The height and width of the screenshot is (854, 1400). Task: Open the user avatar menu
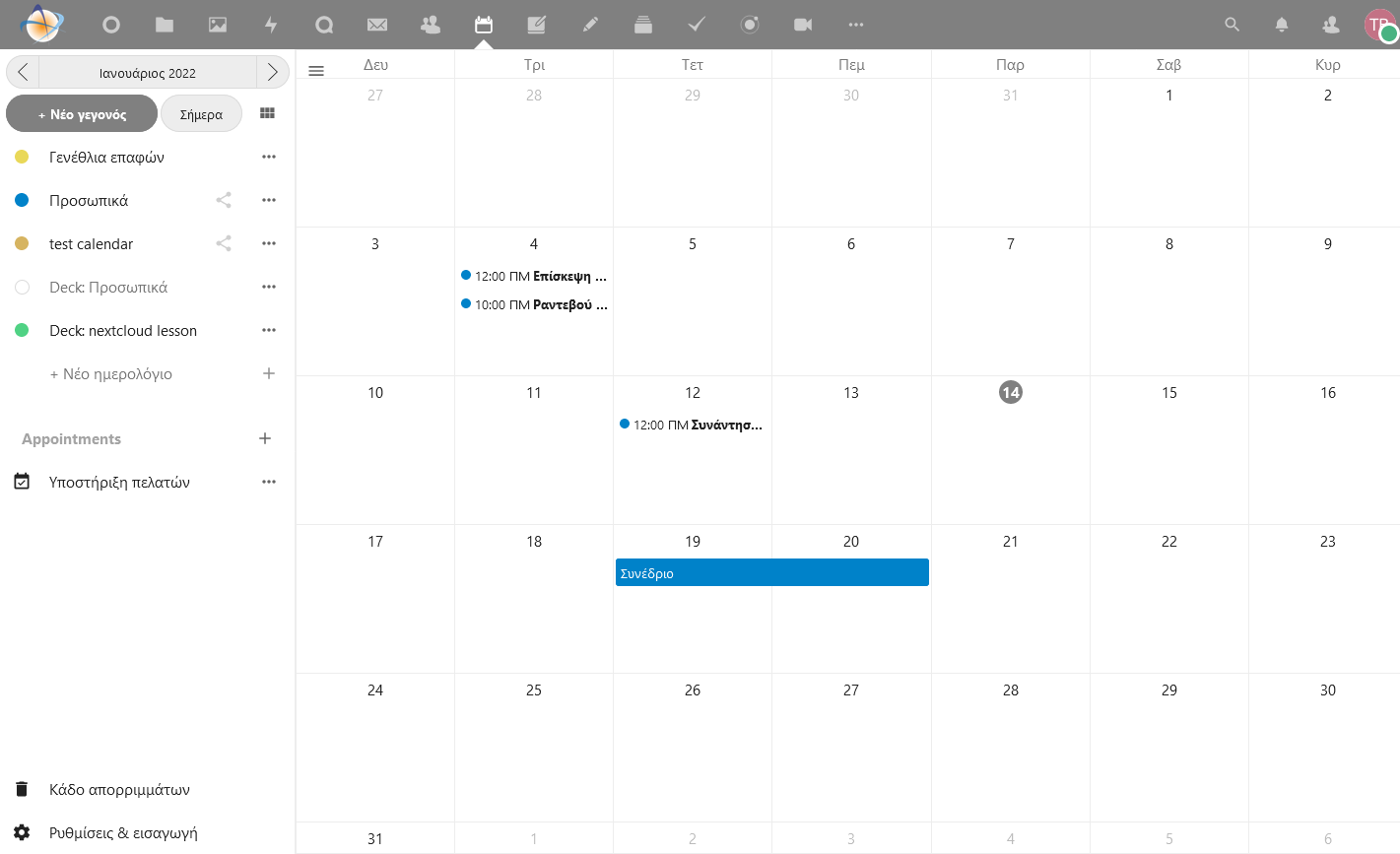click(x=1379, y=25)
